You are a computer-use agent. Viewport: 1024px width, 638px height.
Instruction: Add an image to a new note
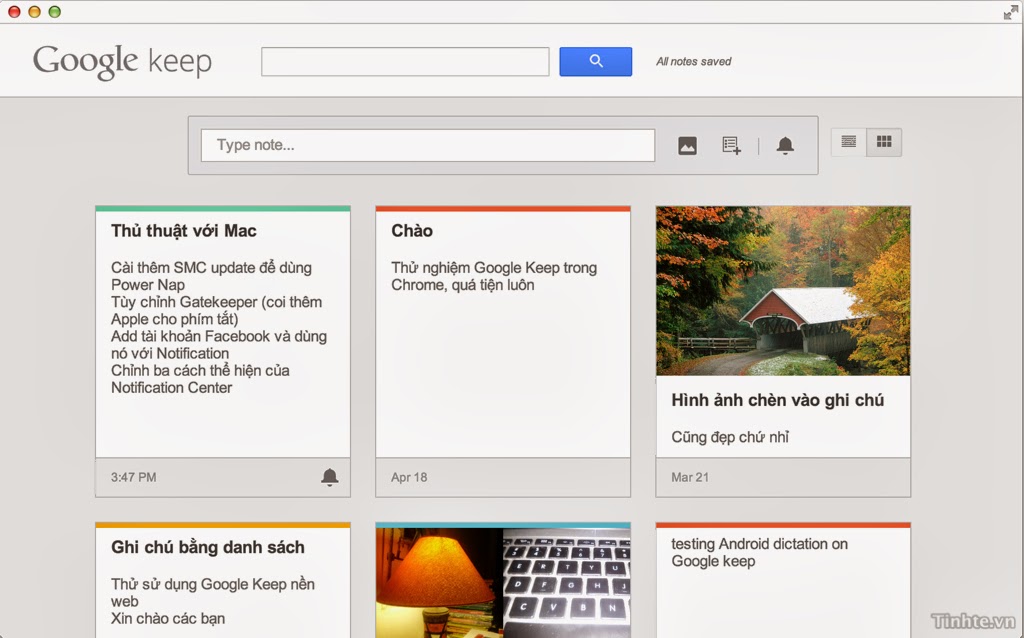(x=687, y=145)
